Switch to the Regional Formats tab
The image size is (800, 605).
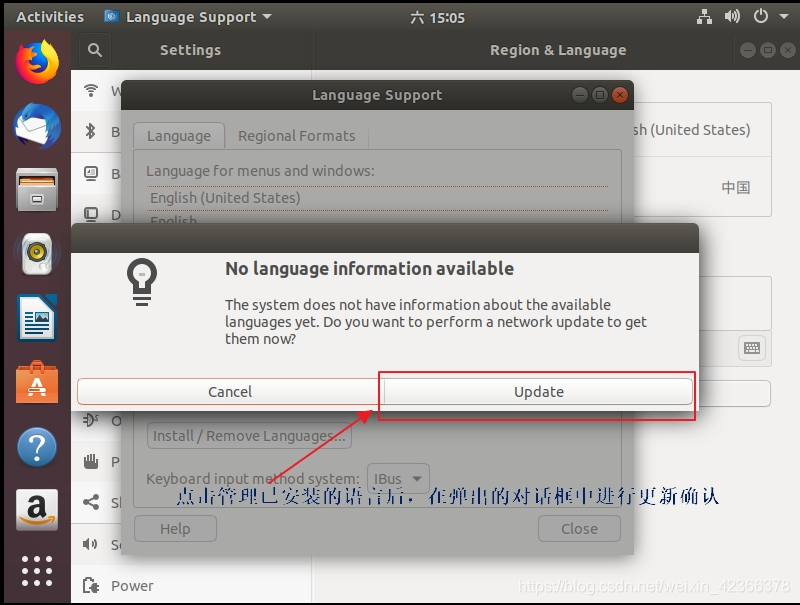(296, 136)
